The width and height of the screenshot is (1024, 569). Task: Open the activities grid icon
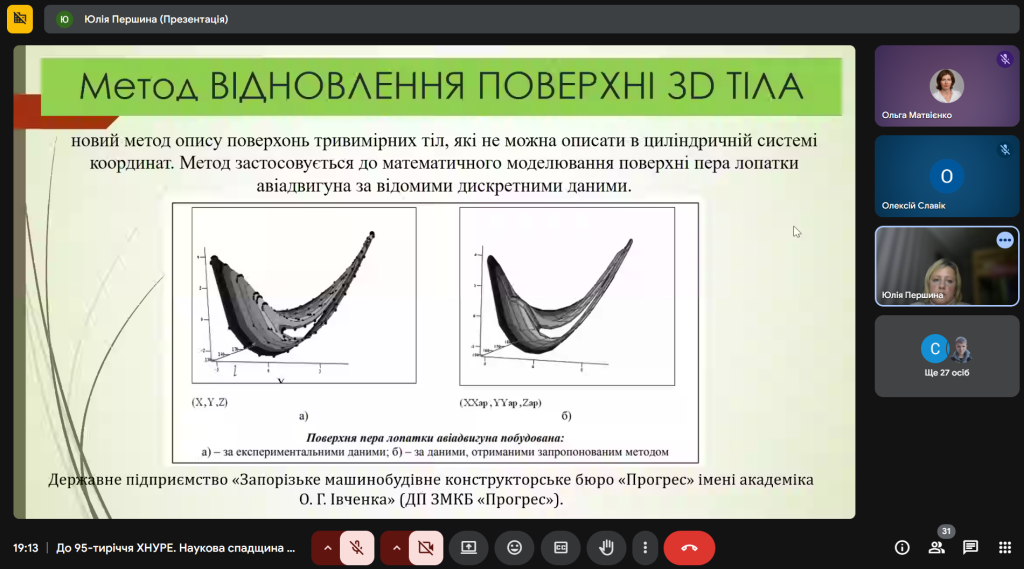pos(1003,548)
